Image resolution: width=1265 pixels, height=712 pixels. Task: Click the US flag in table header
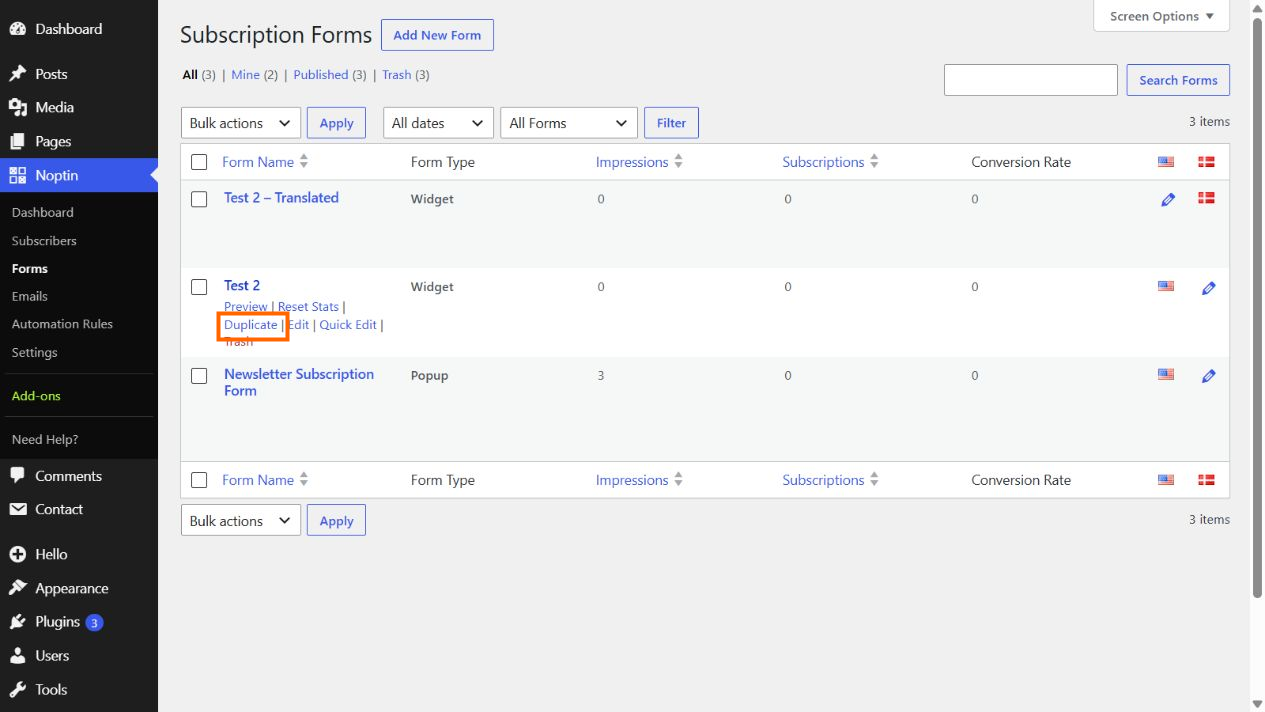1166,162
